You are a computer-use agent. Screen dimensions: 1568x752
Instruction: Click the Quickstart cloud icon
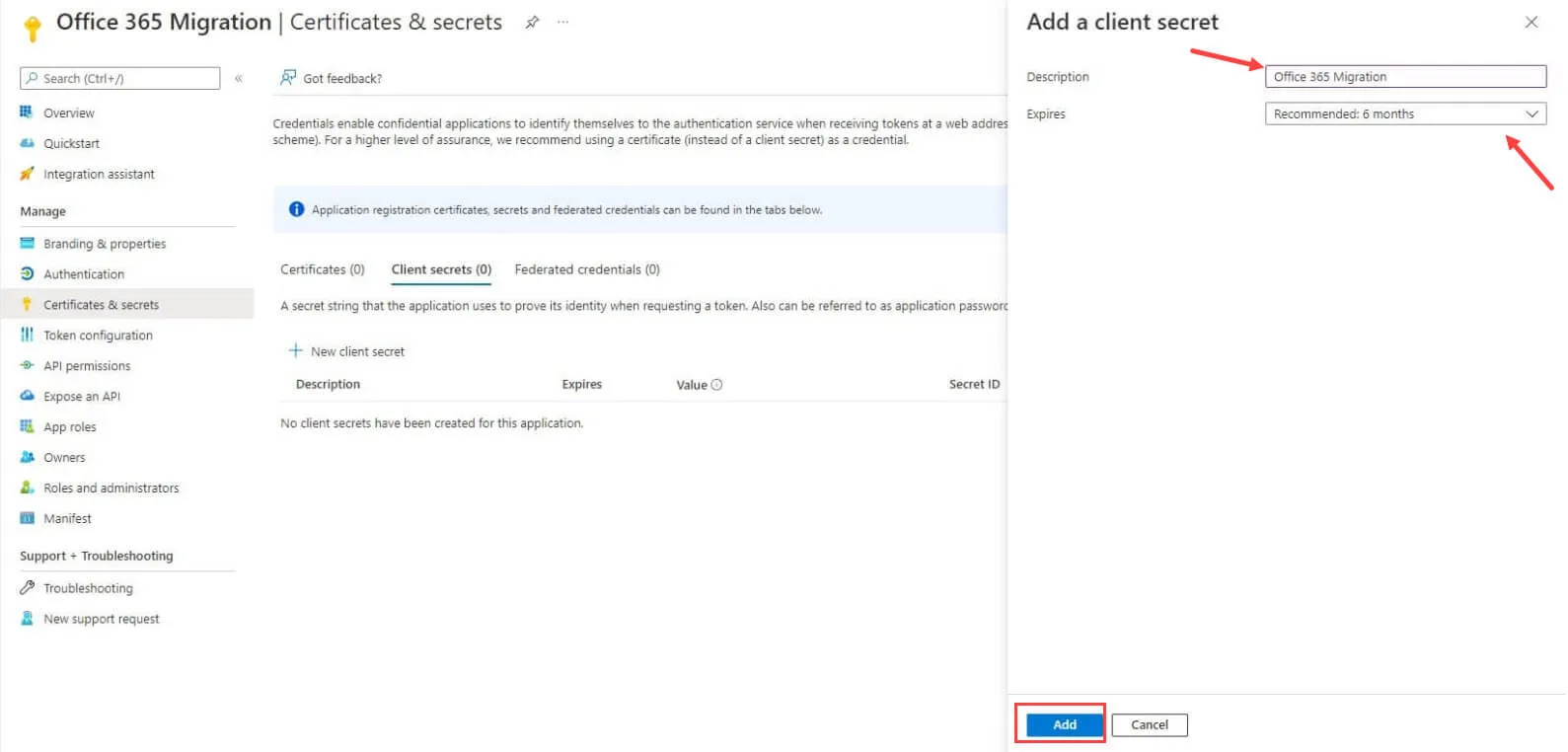point(27,143)
